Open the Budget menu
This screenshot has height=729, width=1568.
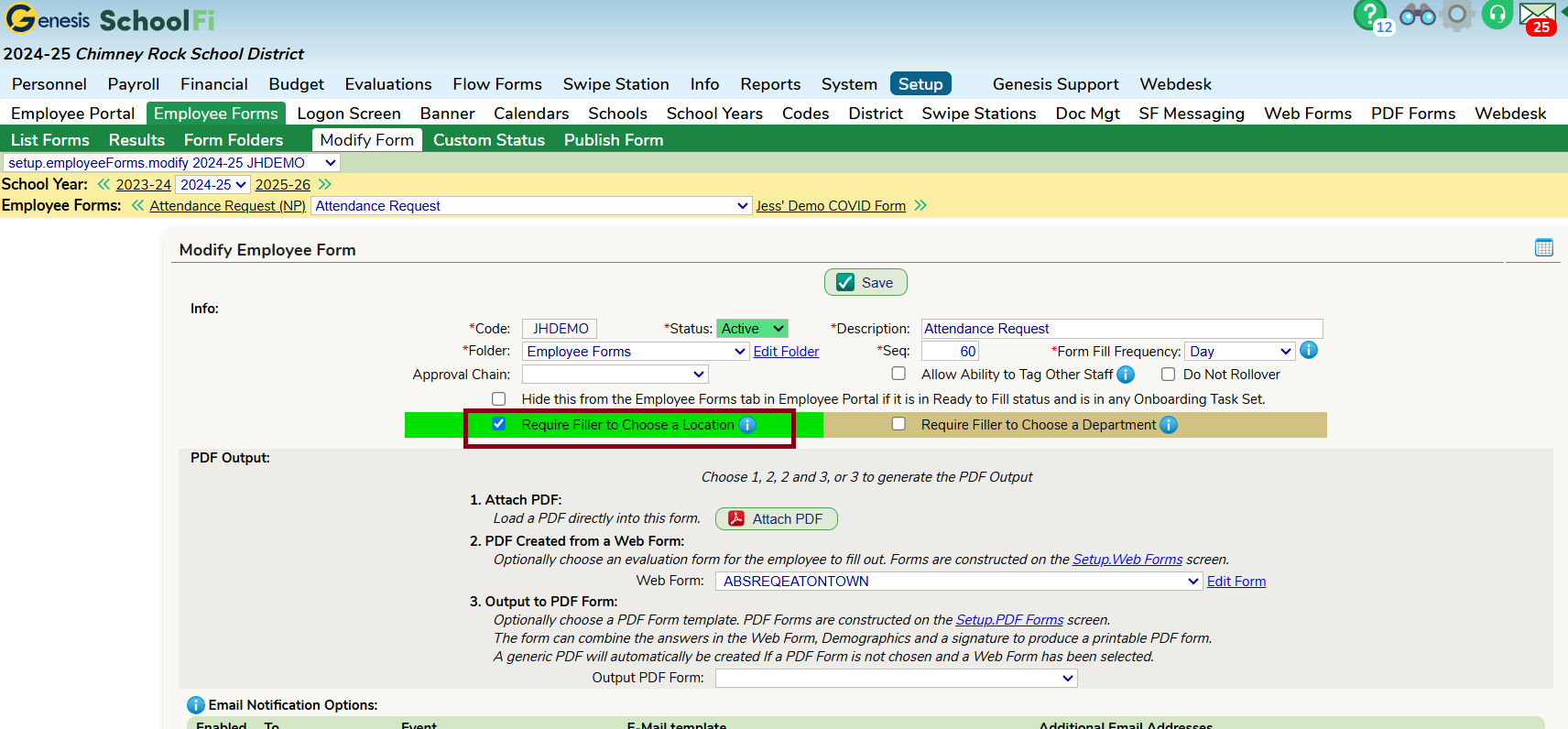click(x=296, y=84)
